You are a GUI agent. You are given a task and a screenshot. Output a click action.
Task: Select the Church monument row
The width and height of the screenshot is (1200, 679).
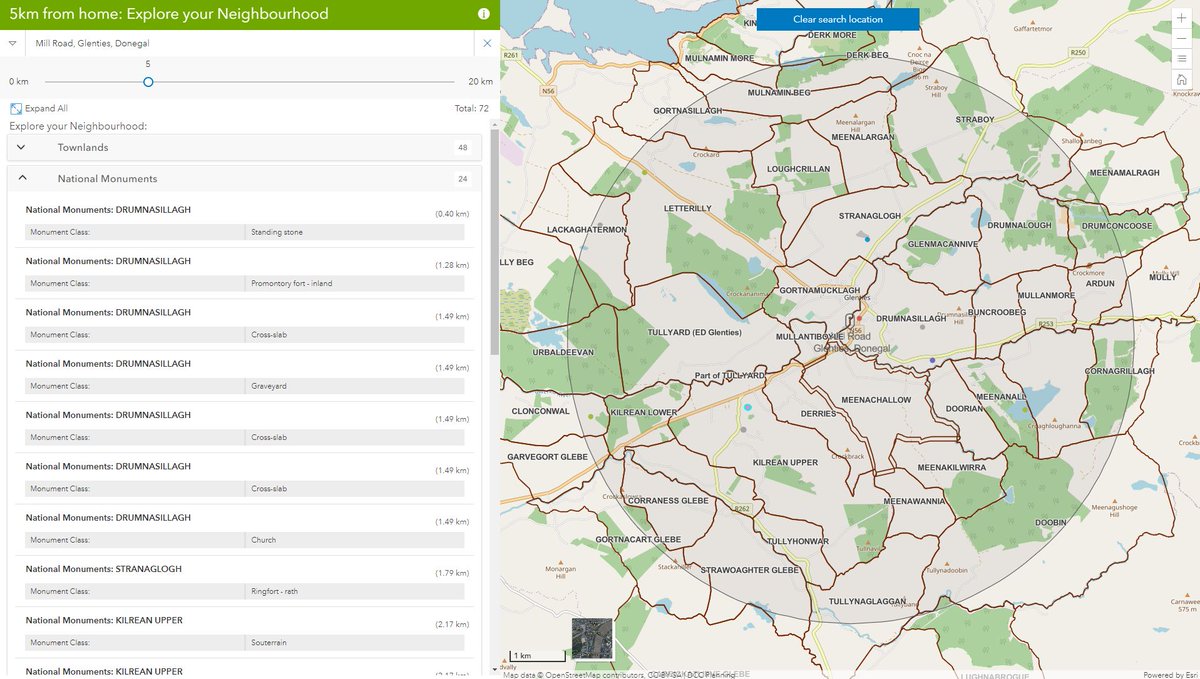(245, 540)
